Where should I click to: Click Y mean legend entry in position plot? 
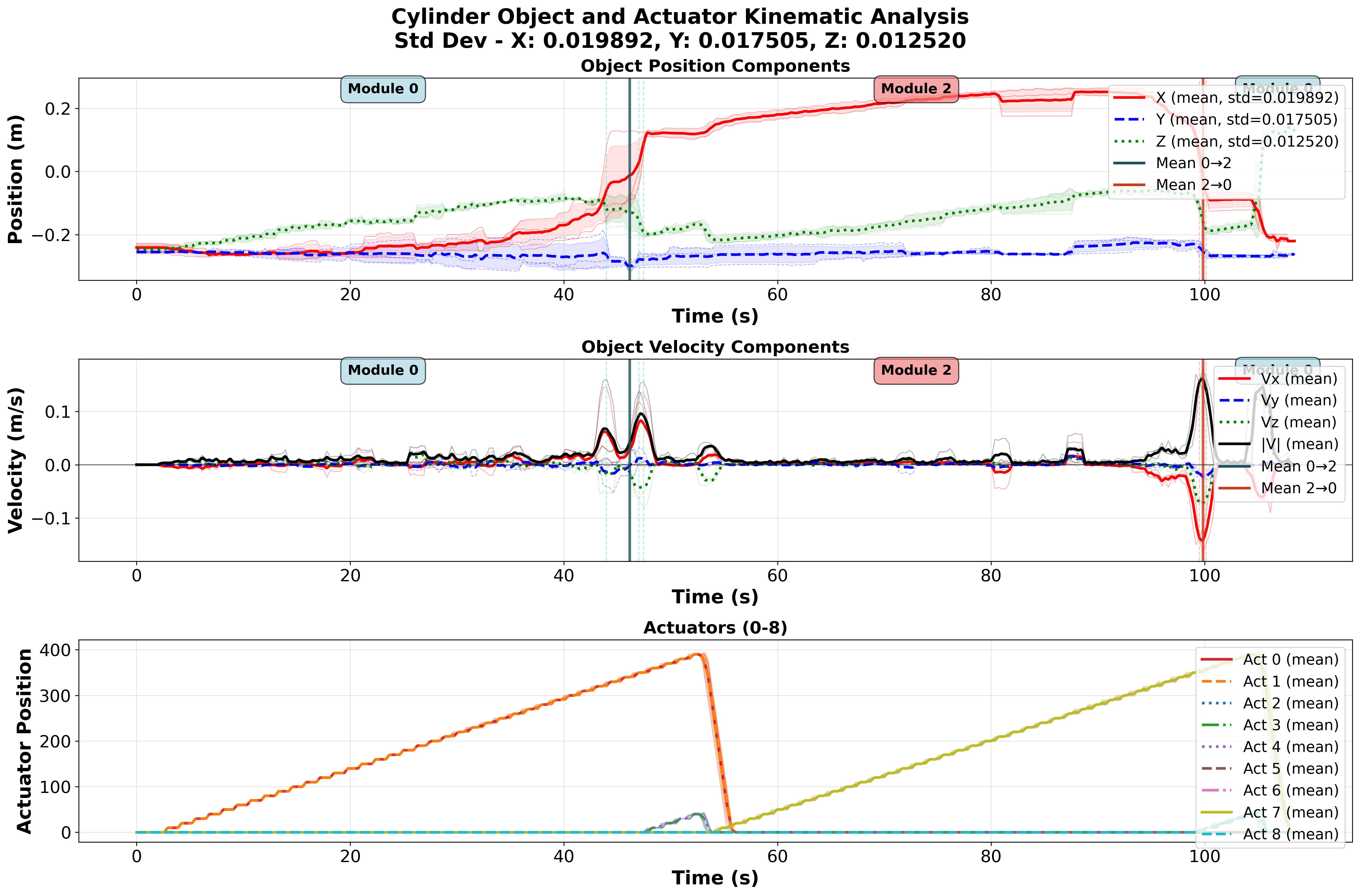tap(1246, 120)
